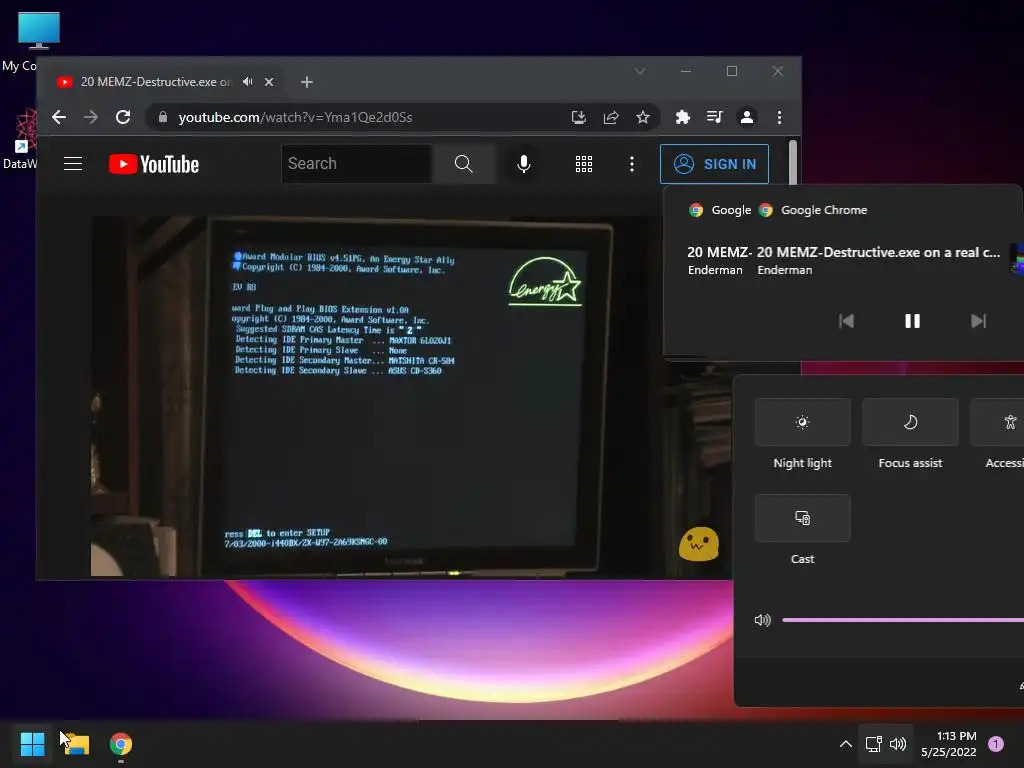Pause media playback in flyout
The image size is (1024, 768).
912,321
